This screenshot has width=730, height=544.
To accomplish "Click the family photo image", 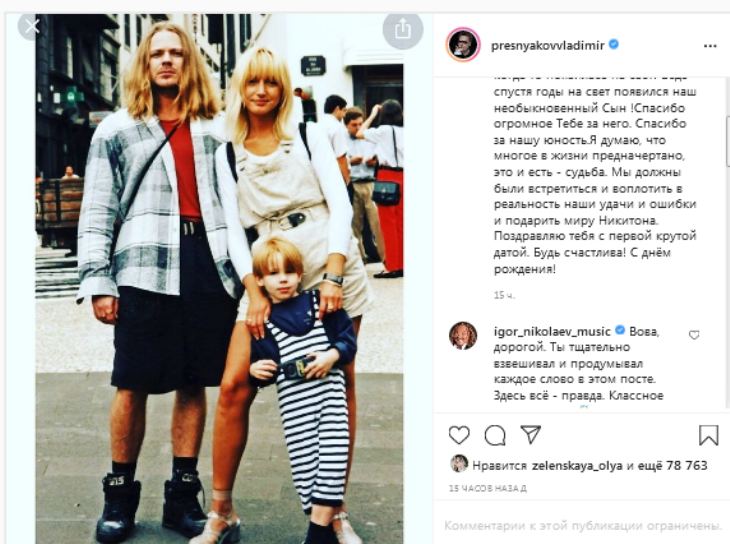I will (x=219, y=279).
